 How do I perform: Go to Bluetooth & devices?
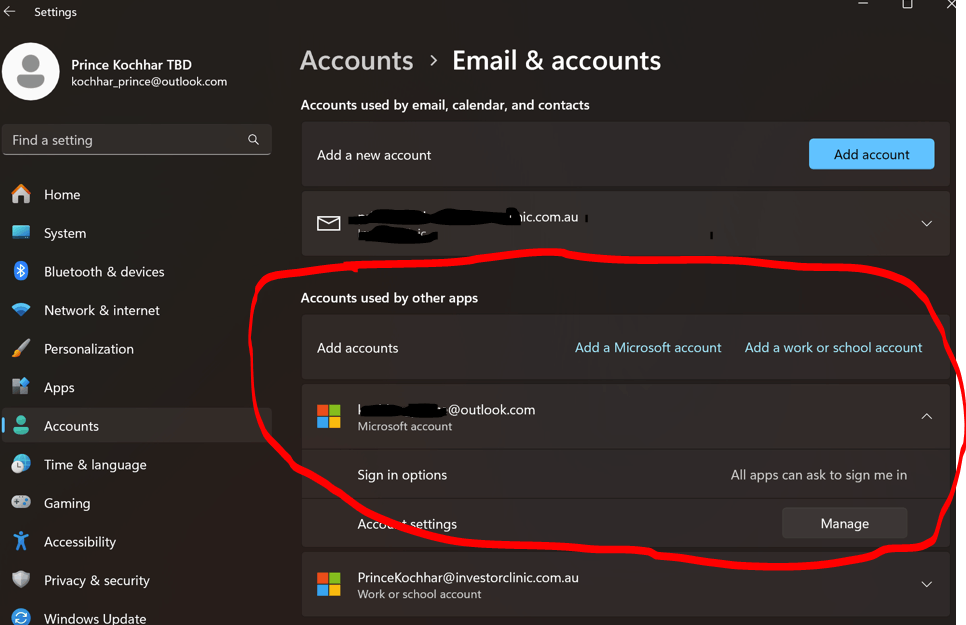(x=137, y=272)
